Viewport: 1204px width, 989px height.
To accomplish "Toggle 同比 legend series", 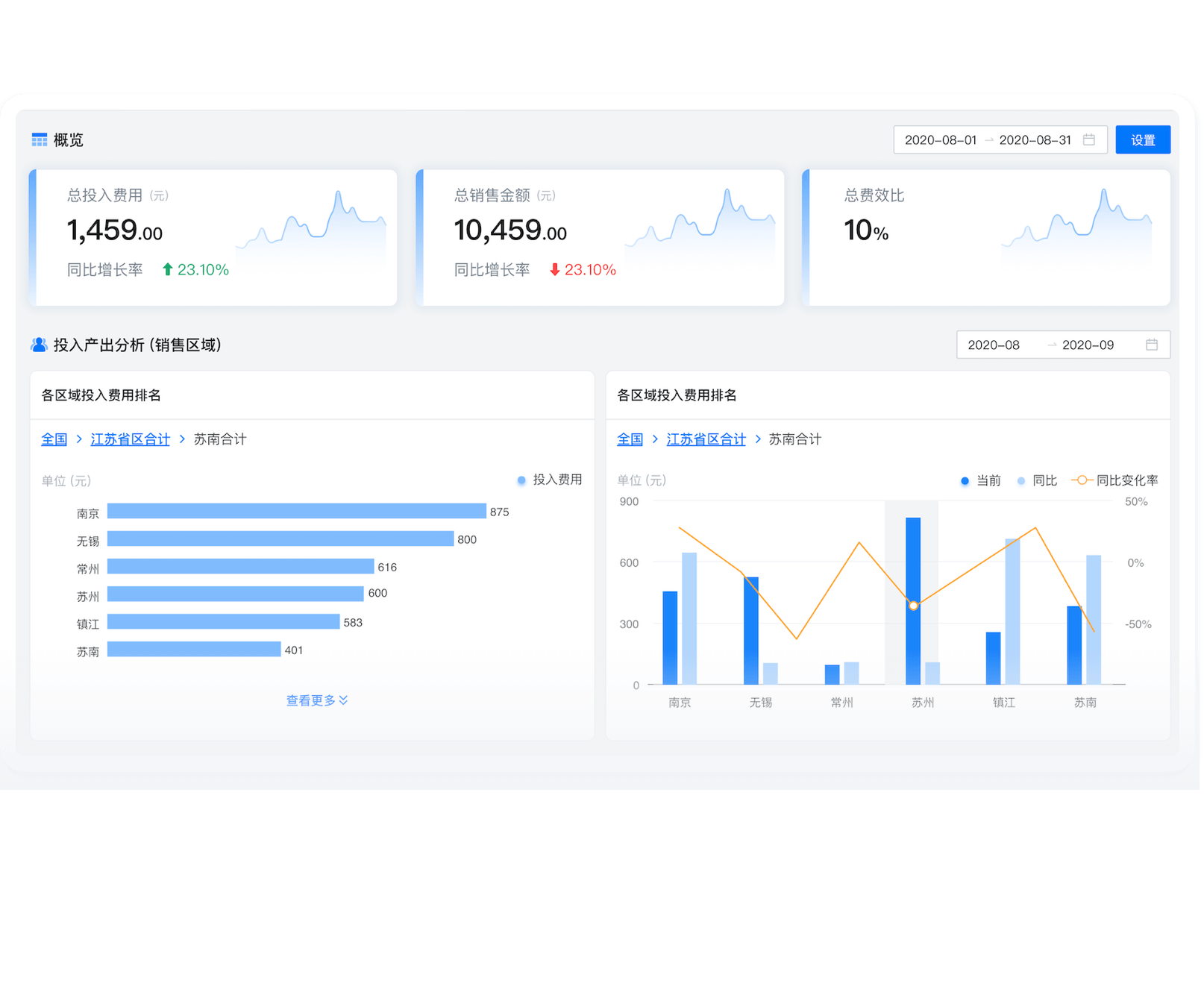I will click(1037, 480).
